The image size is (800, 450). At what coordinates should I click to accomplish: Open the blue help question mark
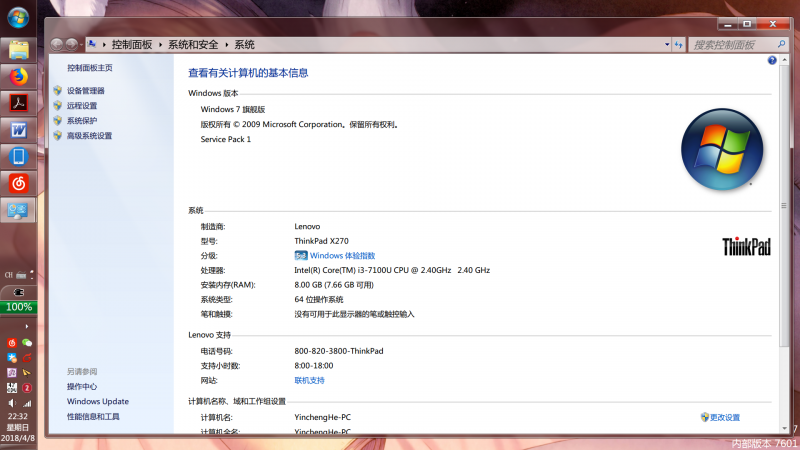coord(772,60)
